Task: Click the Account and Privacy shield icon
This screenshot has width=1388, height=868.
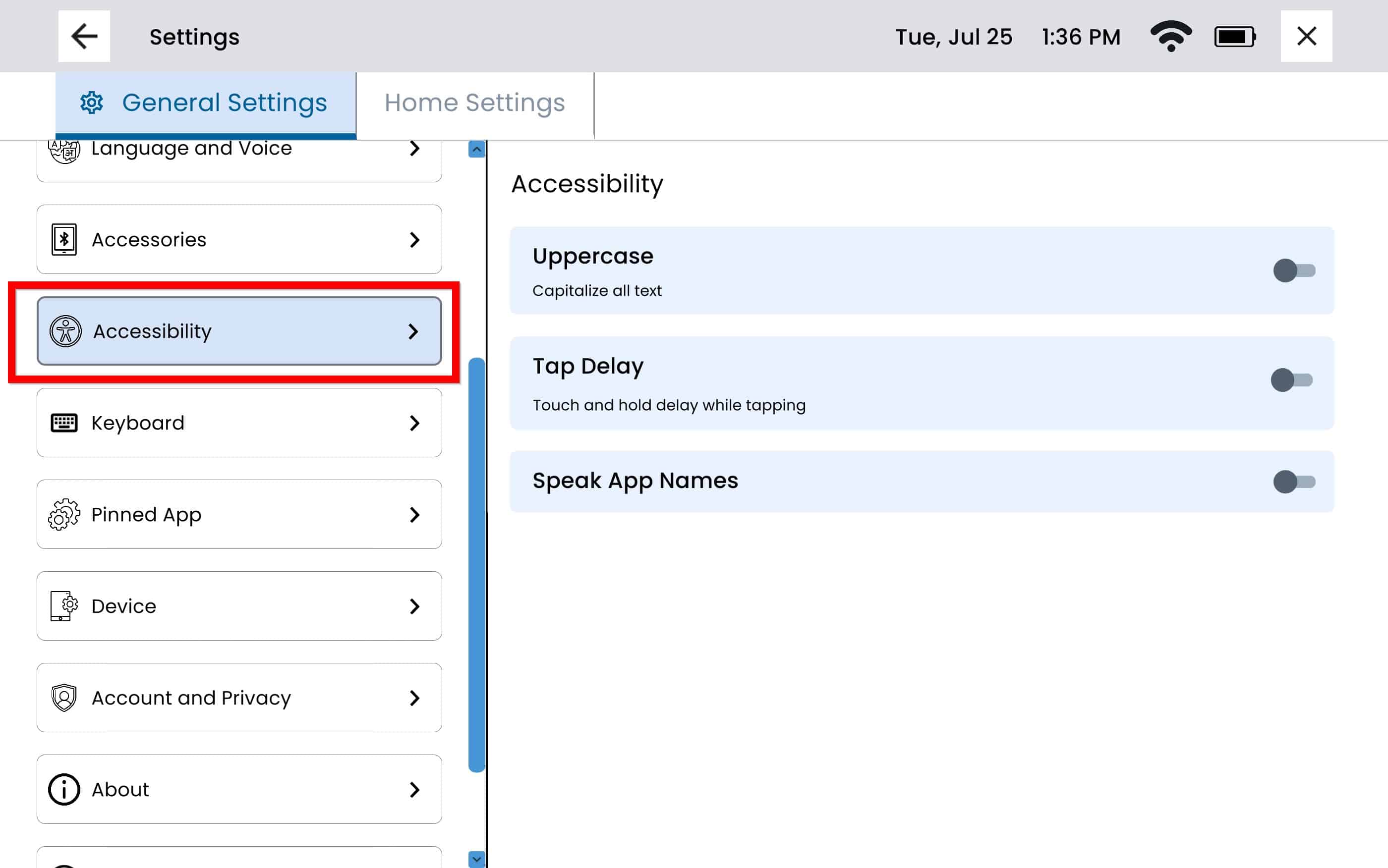Action: point(64,698)
